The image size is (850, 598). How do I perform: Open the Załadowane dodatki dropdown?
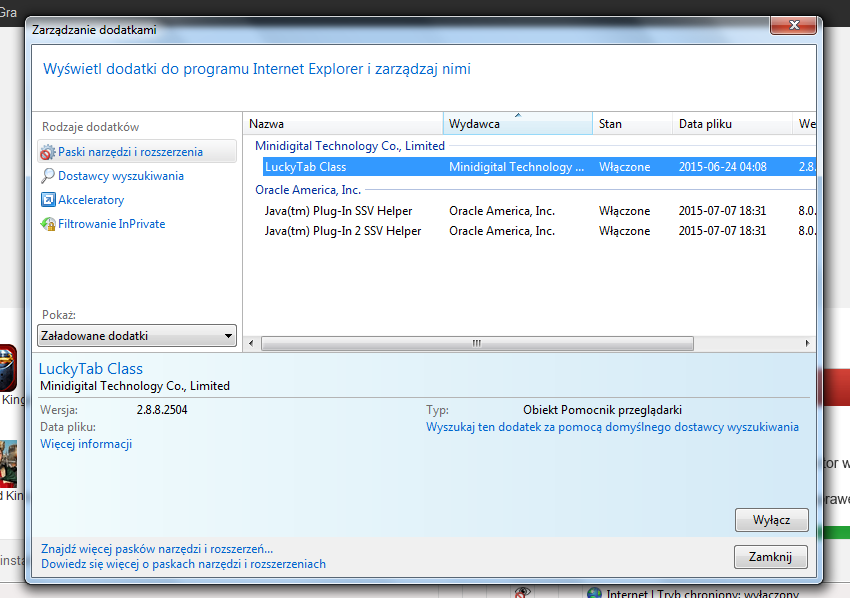coord(137,336)
